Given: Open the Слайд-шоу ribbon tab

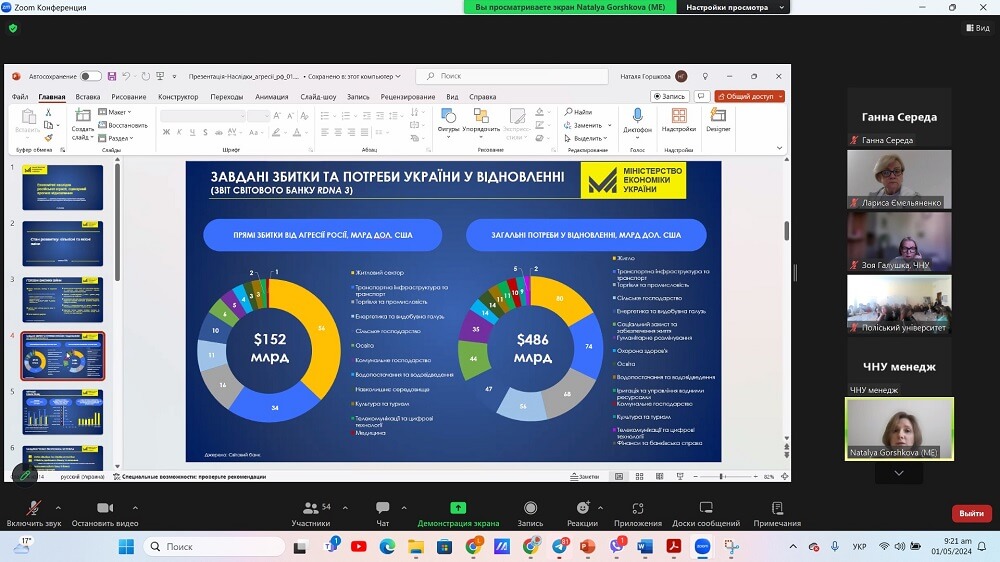Looking at the screenshot, I should click(318, 97).
